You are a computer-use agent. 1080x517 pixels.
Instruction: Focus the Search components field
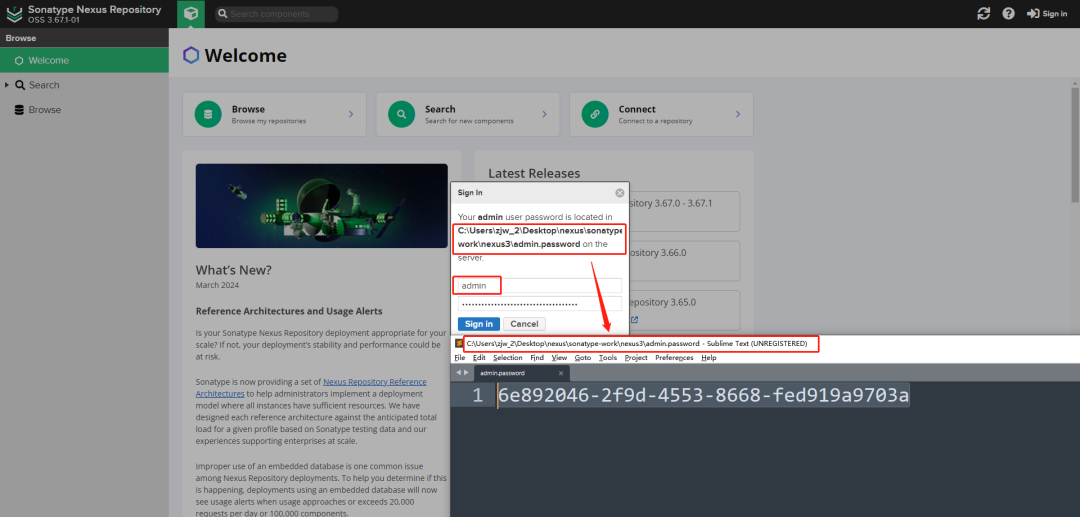[277, 14]
